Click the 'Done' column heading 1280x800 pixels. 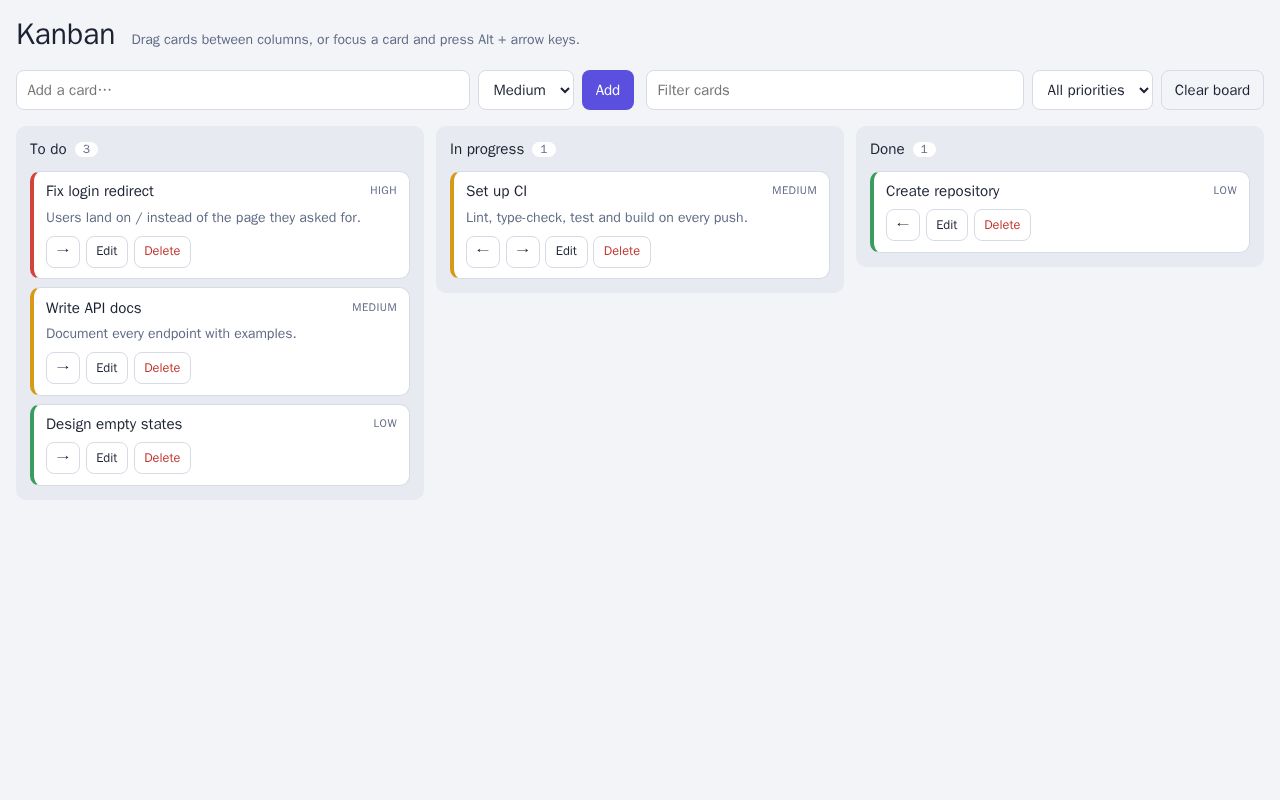point(887,149)
